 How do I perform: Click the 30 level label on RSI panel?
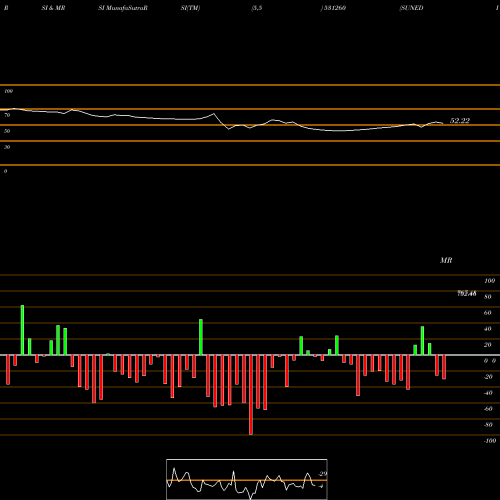(x=7, y=147)
